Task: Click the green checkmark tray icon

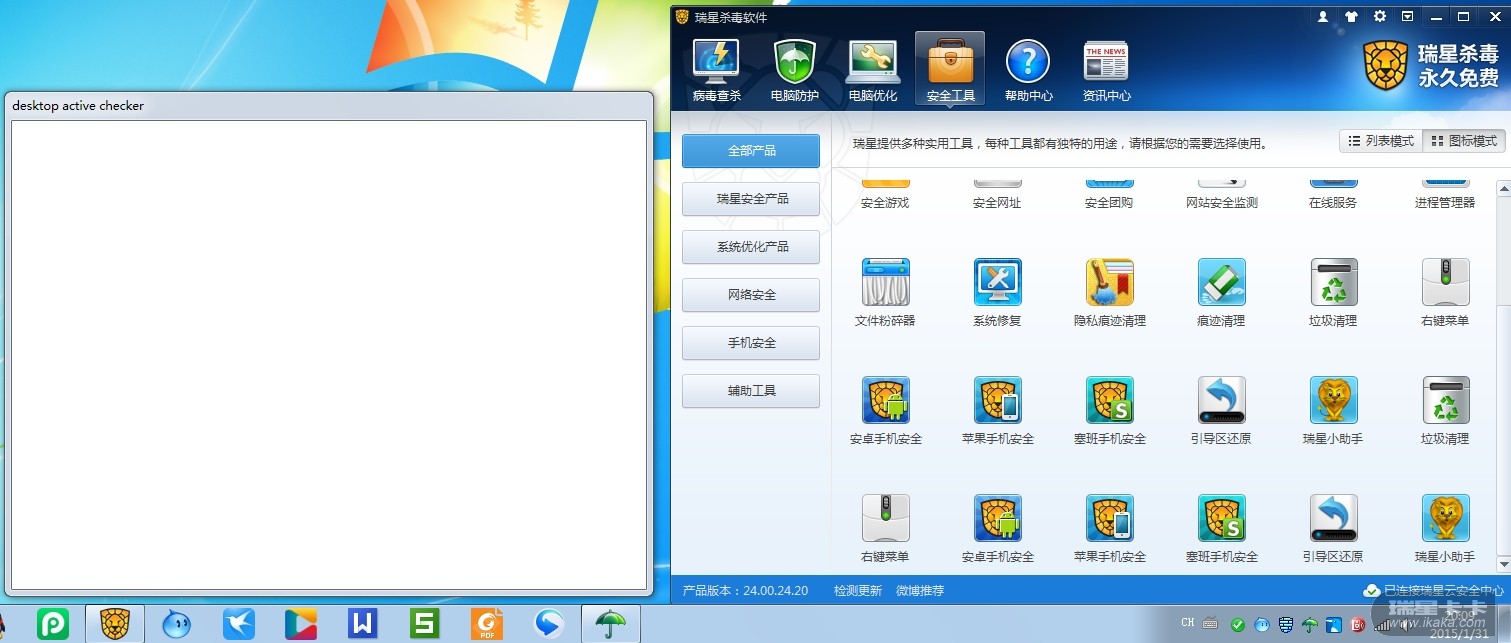Action: [x=1237, y=625]
